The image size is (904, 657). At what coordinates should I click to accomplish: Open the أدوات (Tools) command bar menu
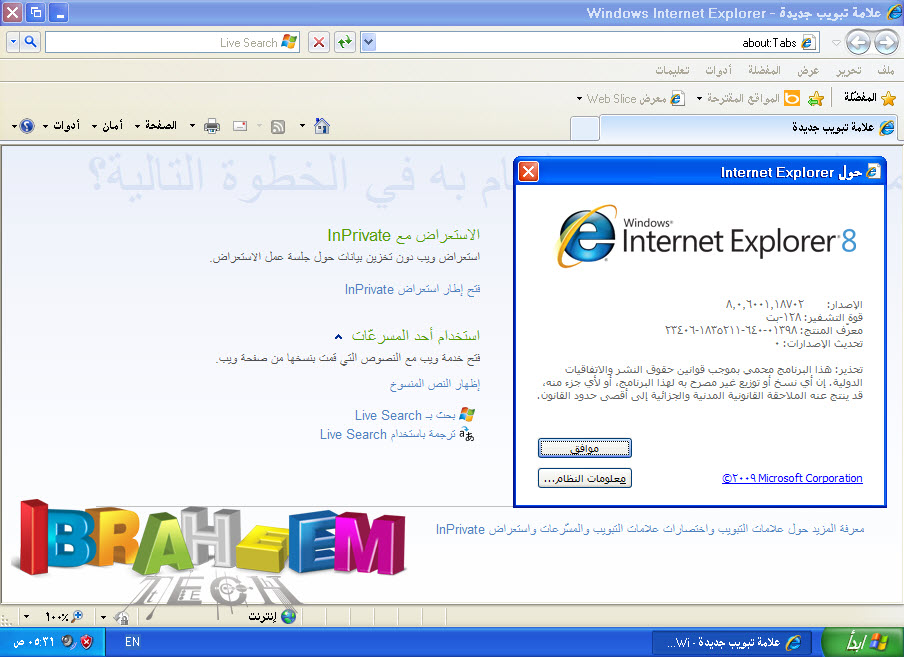point(61,126)
